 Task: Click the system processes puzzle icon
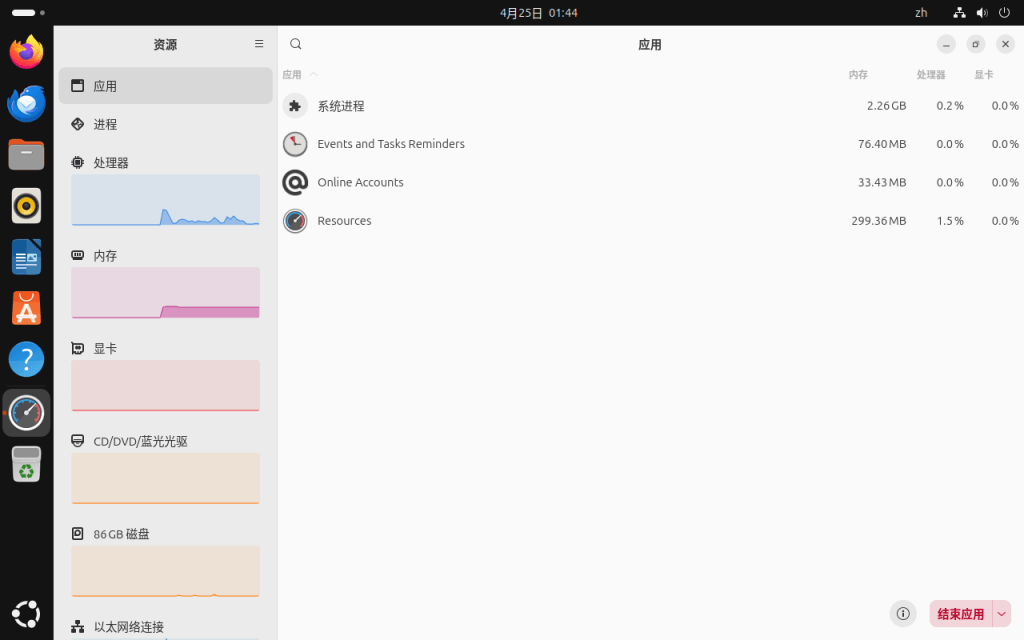click(295, 106)
